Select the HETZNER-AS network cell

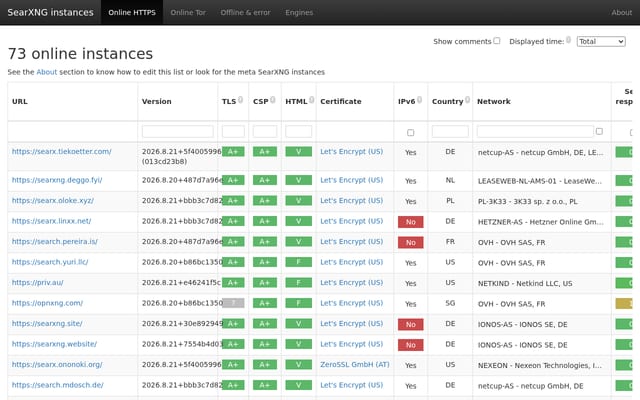tap(540, 222)
